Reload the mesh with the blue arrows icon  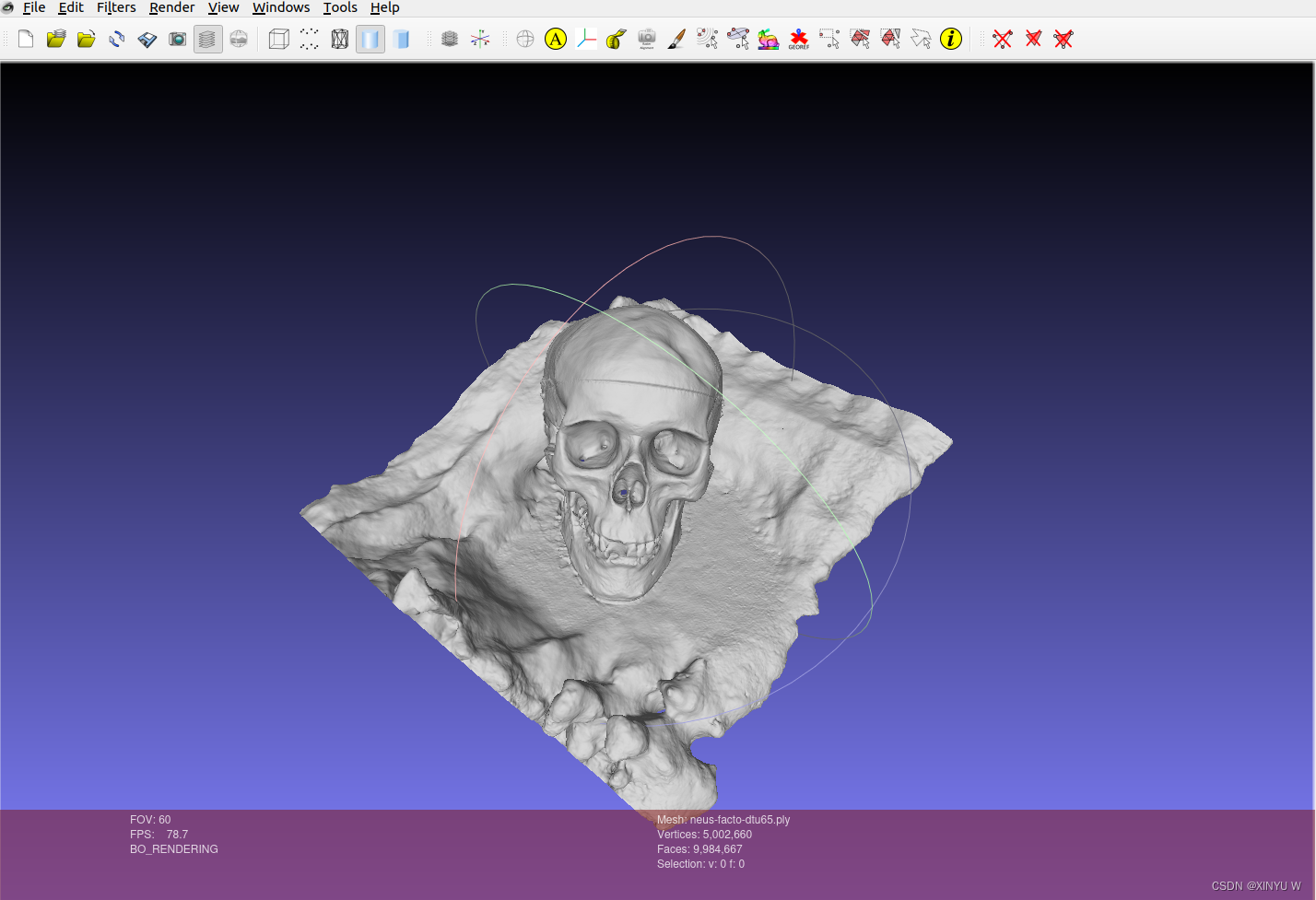pos(117,39)
